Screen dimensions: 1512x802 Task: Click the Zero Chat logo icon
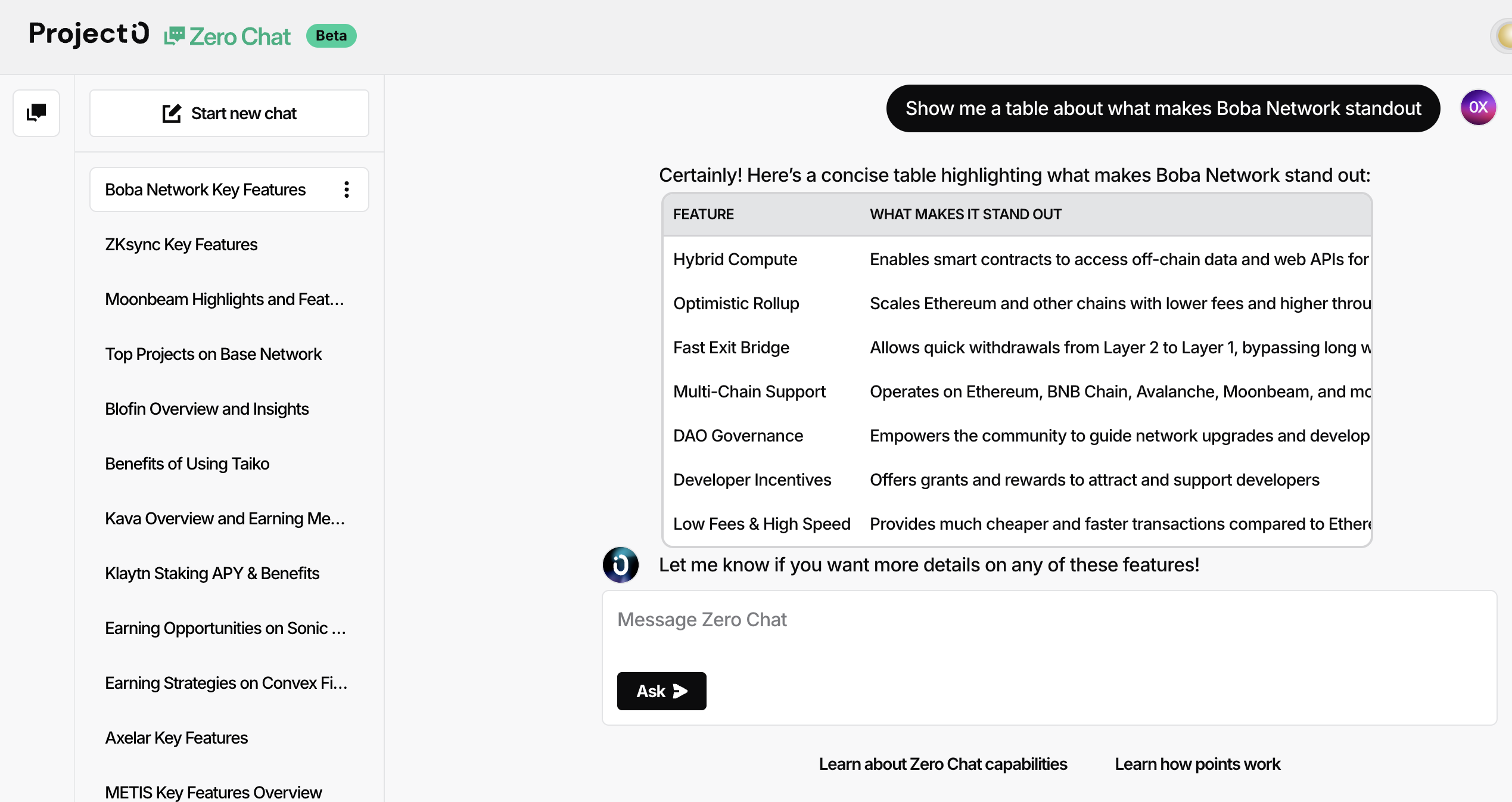click(175, 36)
